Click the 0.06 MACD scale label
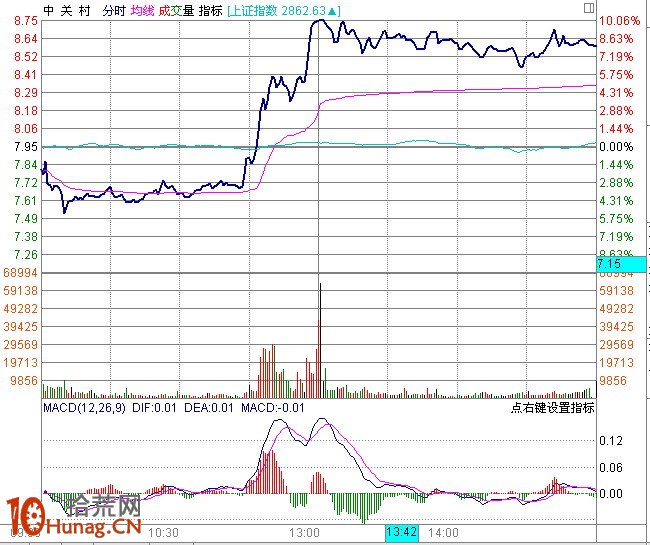This screenshot has height=545, width=650. click(x=611, y=467)
